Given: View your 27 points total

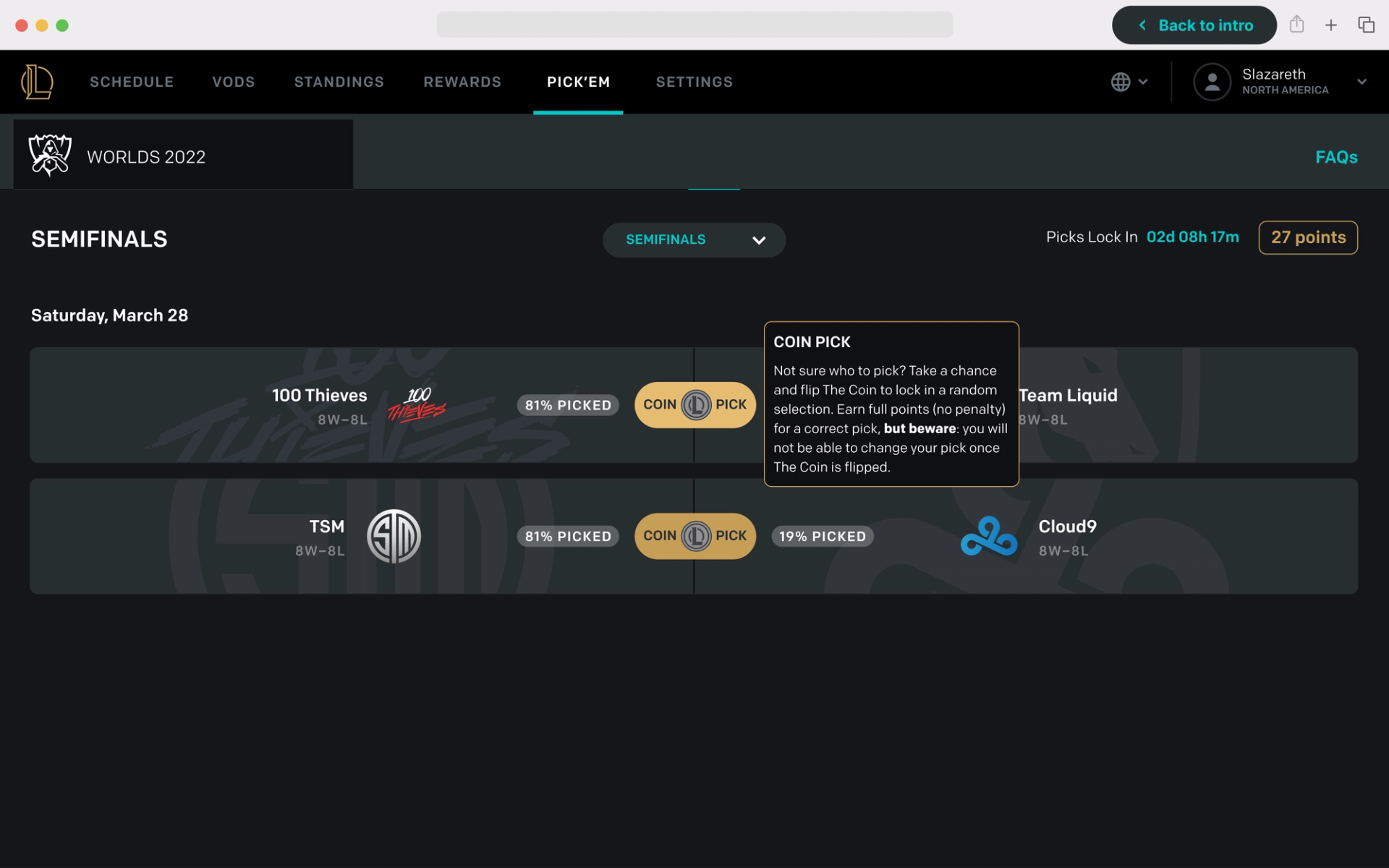Looking at the screenshot, I should (1307, 237).
